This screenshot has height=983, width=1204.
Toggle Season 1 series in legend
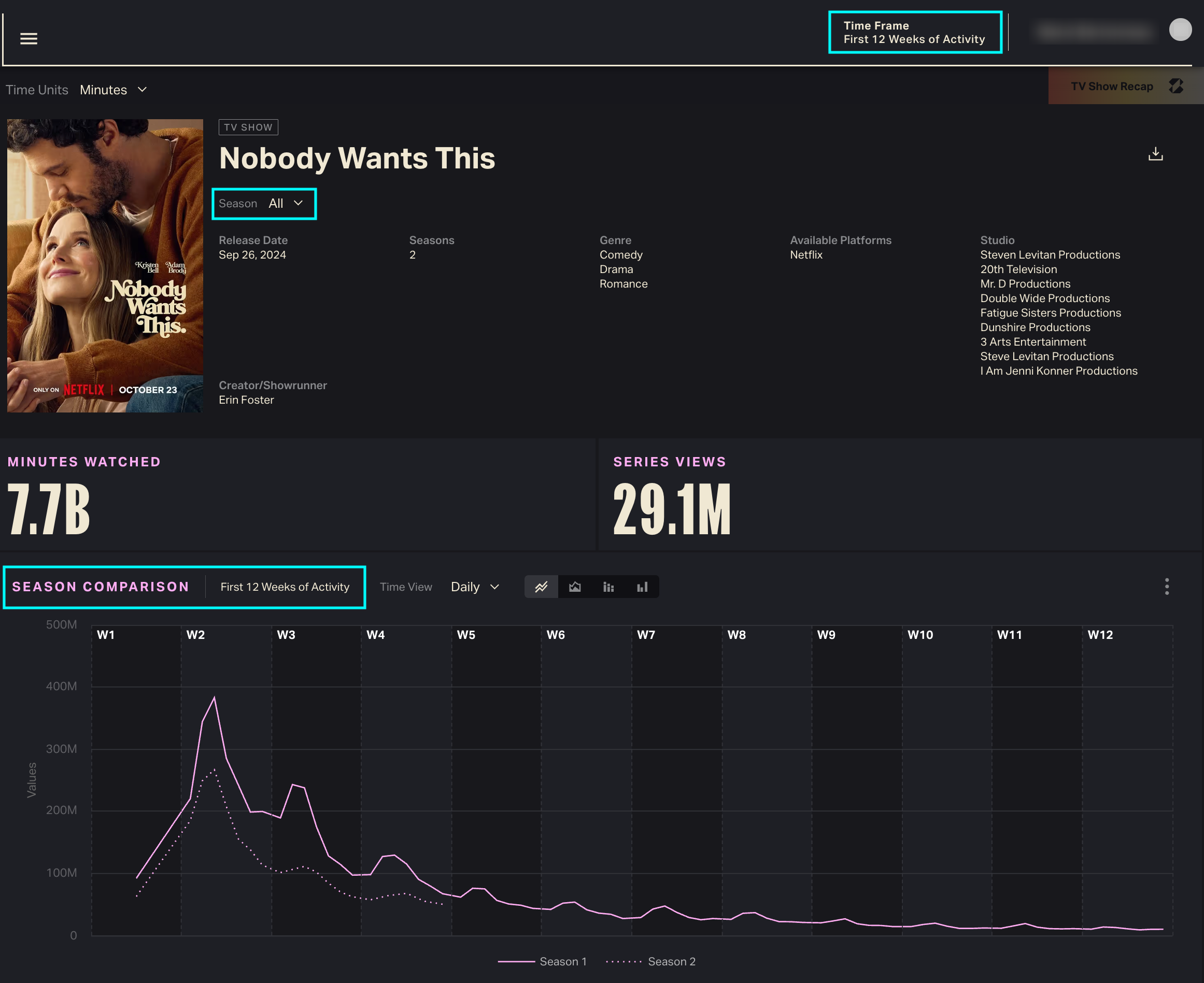point(562,961)
